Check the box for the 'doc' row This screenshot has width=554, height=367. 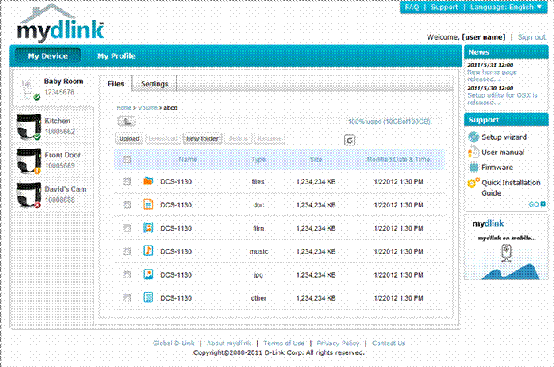(x=127, y=205)
